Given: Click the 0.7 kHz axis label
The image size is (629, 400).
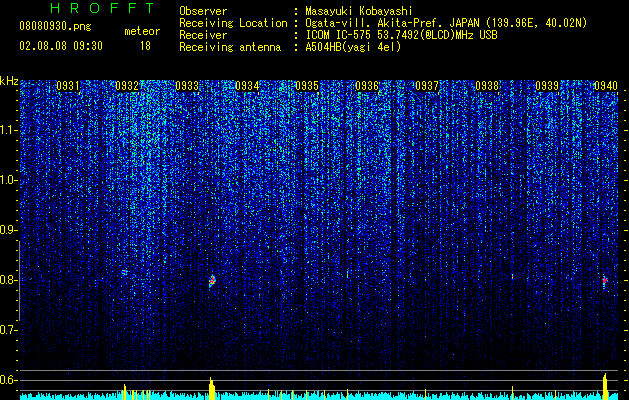Looking at the screenshot, I should [7, 330].
